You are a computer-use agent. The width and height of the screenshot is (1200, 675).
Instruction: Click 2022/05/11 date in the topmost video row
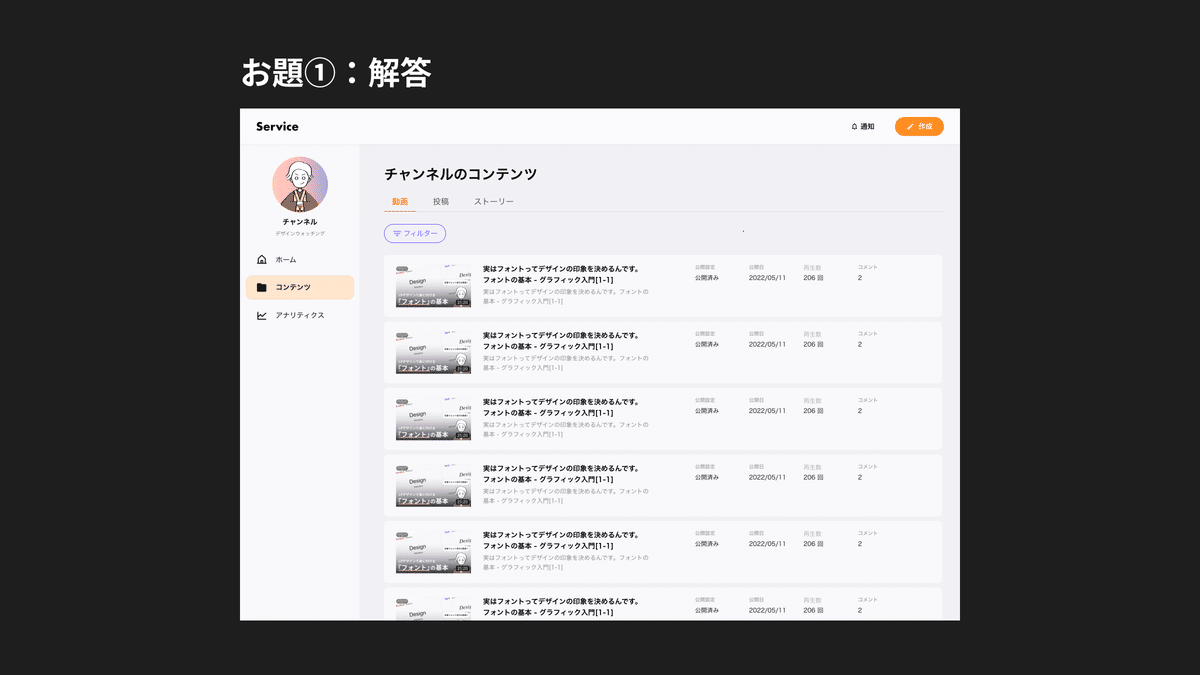pos(767,277)
